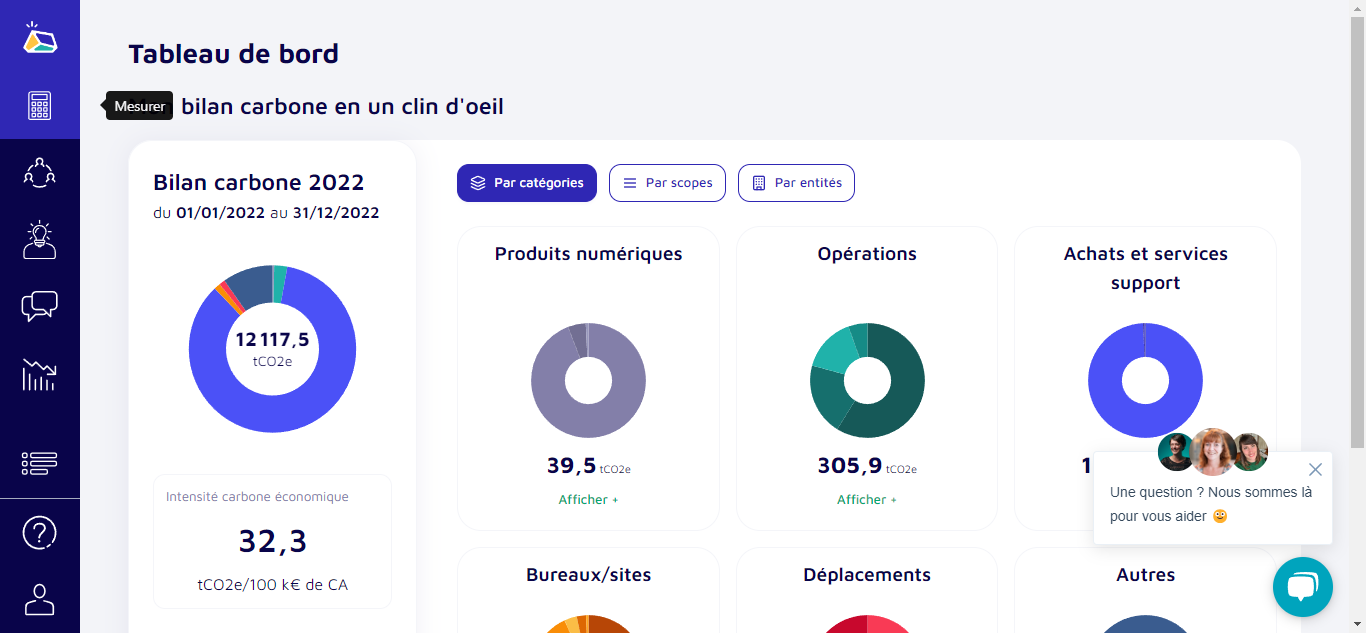Open the lightbulb person sidebar icon
Image resolution: width=1366 pixels, height=633 pixels.
(x=39, y=240)
